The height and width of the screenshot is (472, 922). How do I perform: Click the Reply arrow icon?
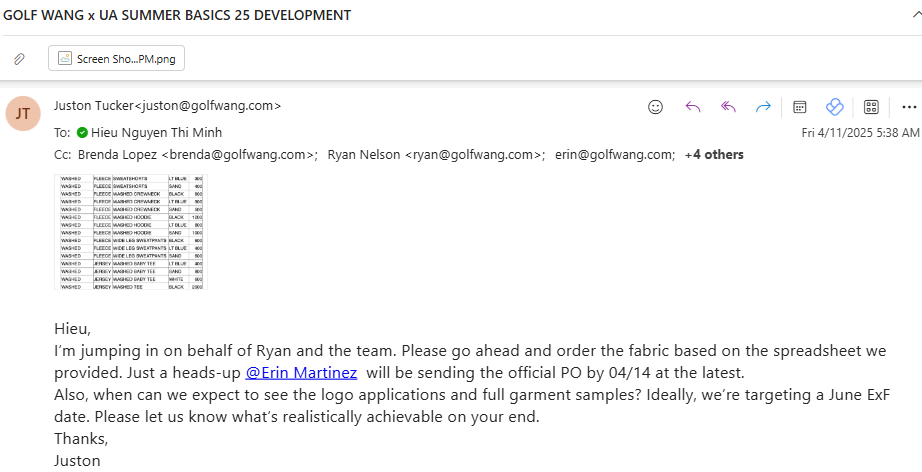[x=693, y=107]
